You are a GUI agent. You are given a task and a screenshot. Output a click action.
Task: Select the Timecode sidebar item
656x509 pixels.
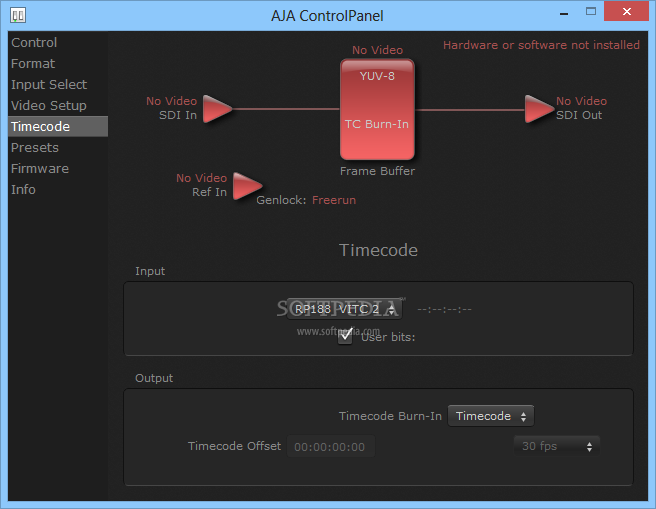(x=58, y=126)
